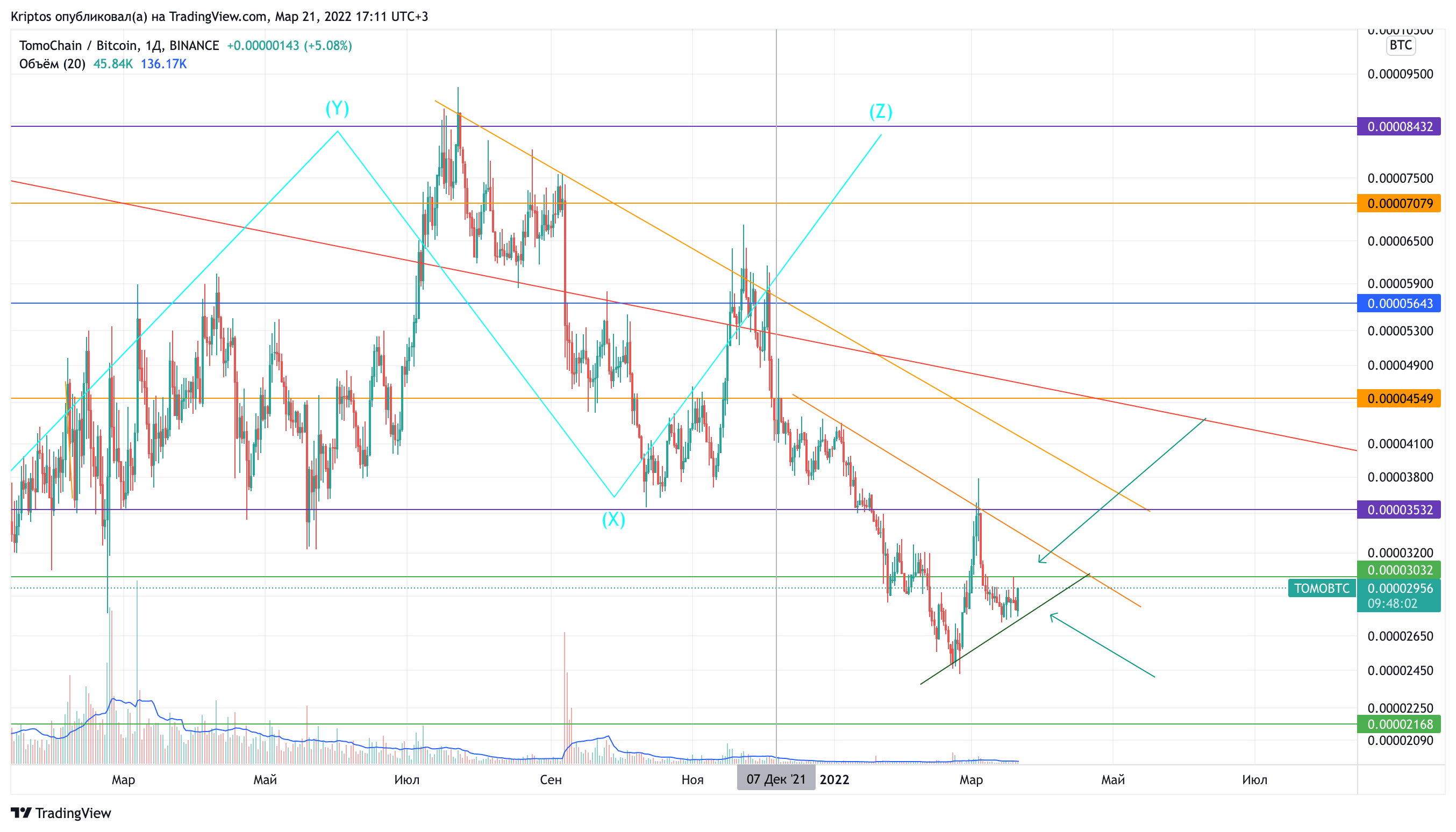The height and width of the screenshot is (832, 1456).
Task: Click the +5.08% price change text
Action: click(327, 46)
